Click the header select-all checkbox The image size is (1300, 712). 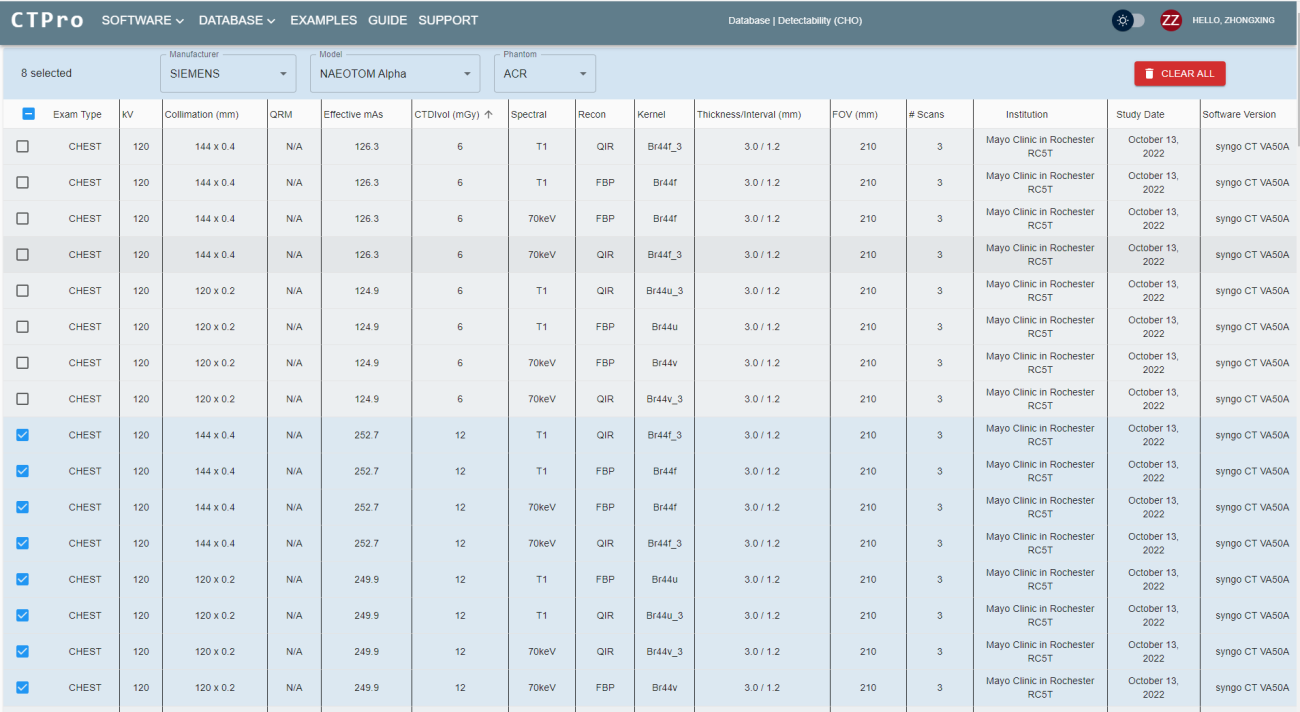pos(29,114)
